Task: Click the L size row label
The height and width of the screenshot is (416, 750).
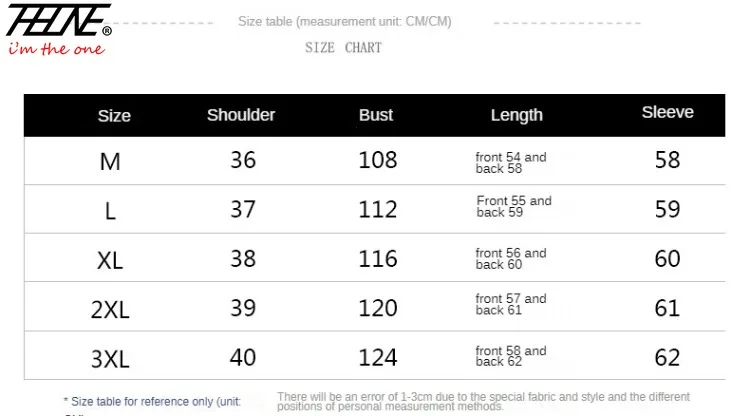Action: (x=110, y=211)
